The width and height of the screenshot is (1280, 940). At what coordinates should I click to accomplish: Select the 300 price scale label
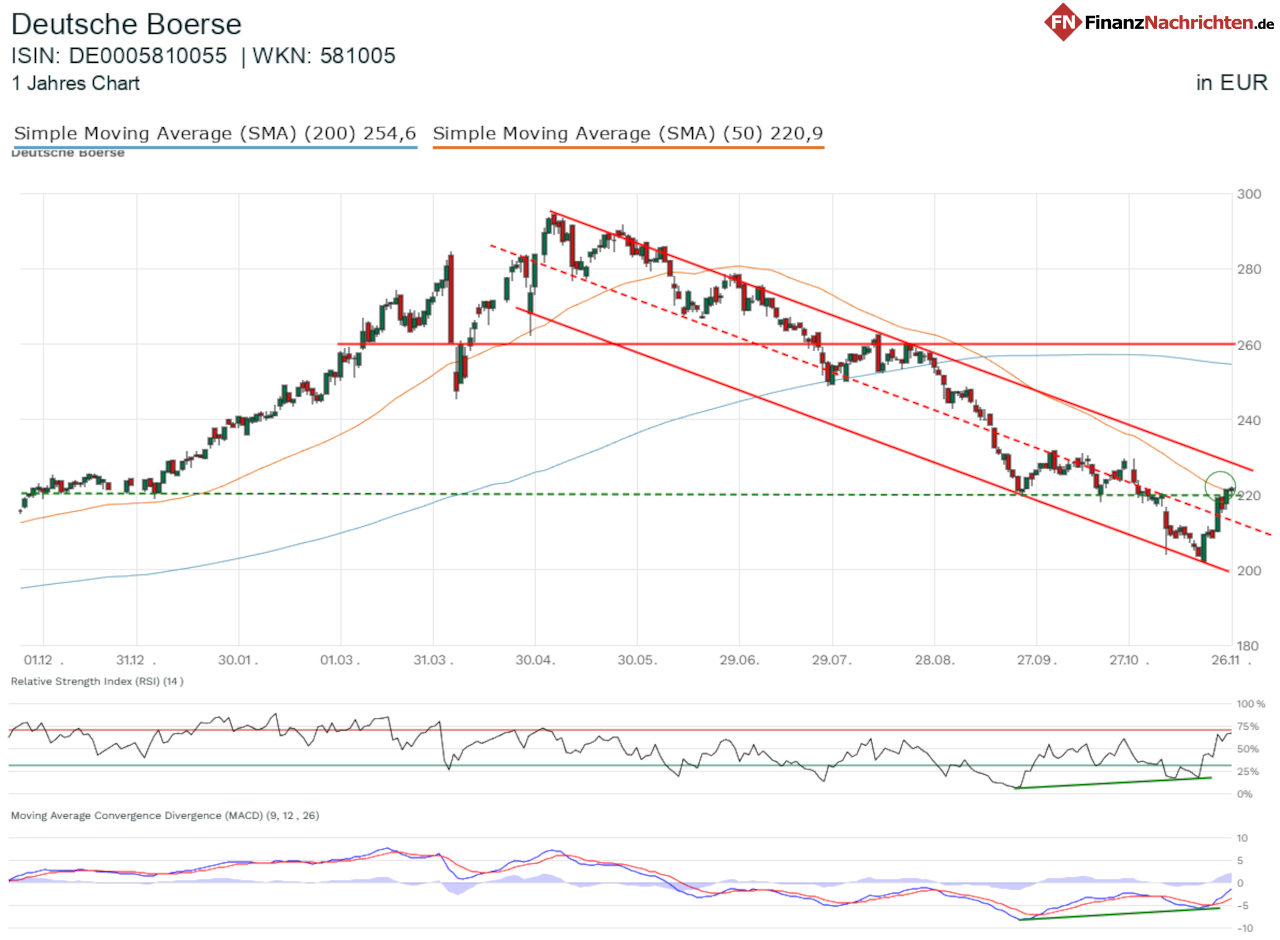pos(1248,193)
